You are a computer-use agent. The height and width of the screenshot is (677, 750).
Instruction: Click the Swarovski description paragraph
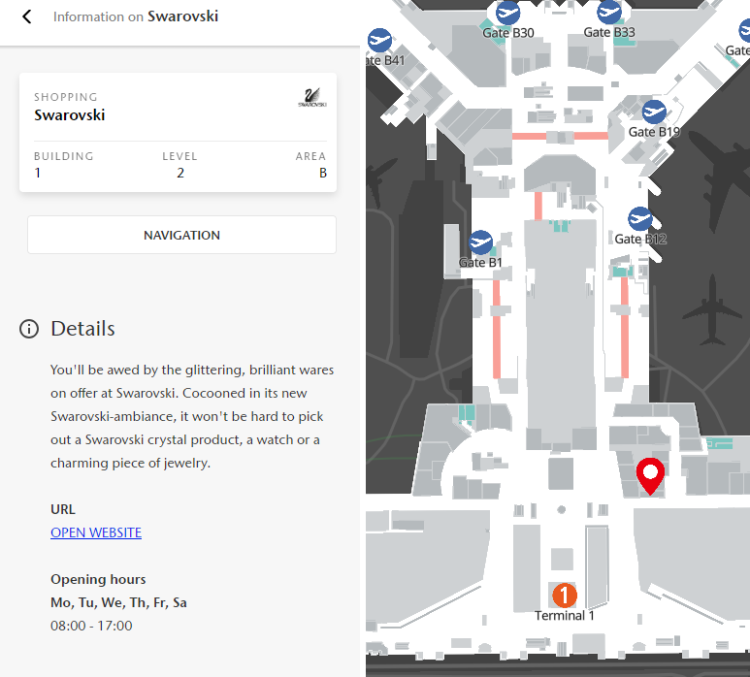click(x=192, y=416)
